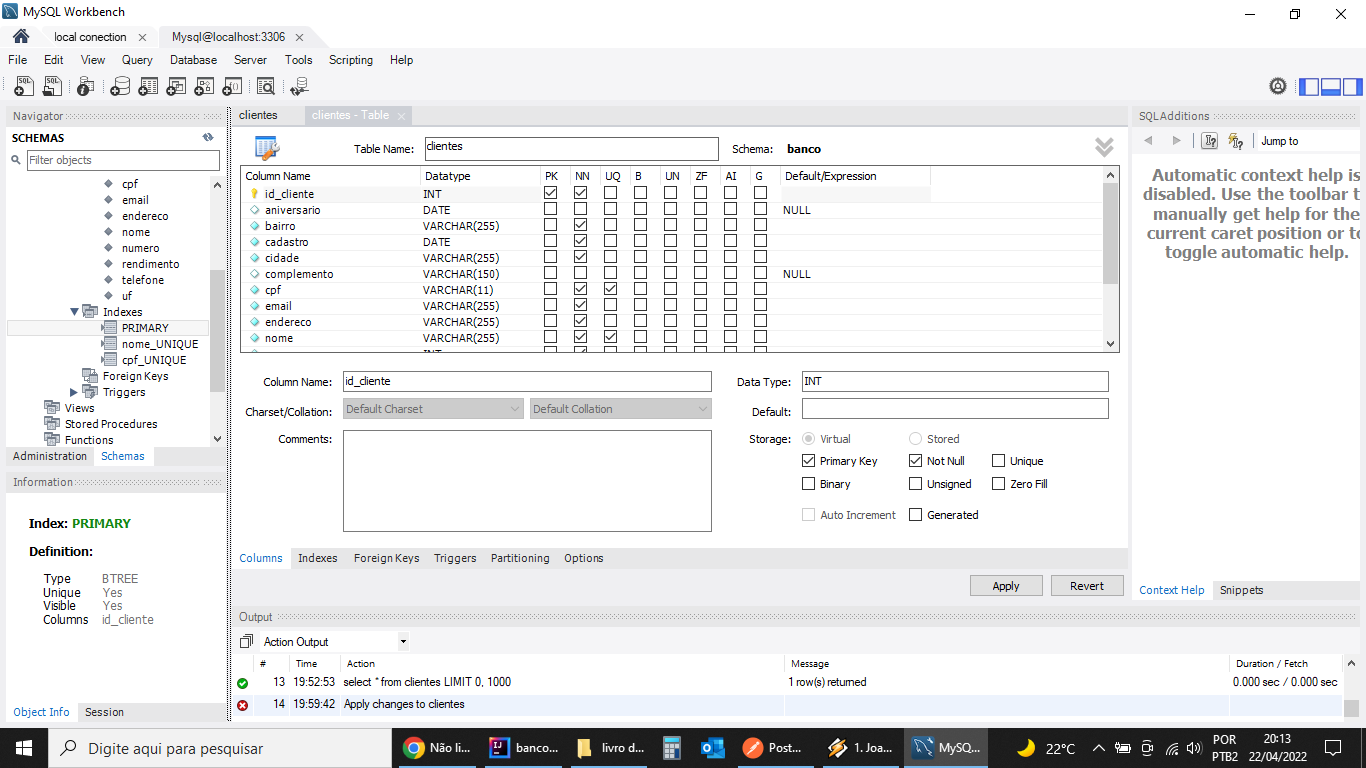Open Windows Start menu
Viewport: 1366px width, 768px height.
click(23, 748)
